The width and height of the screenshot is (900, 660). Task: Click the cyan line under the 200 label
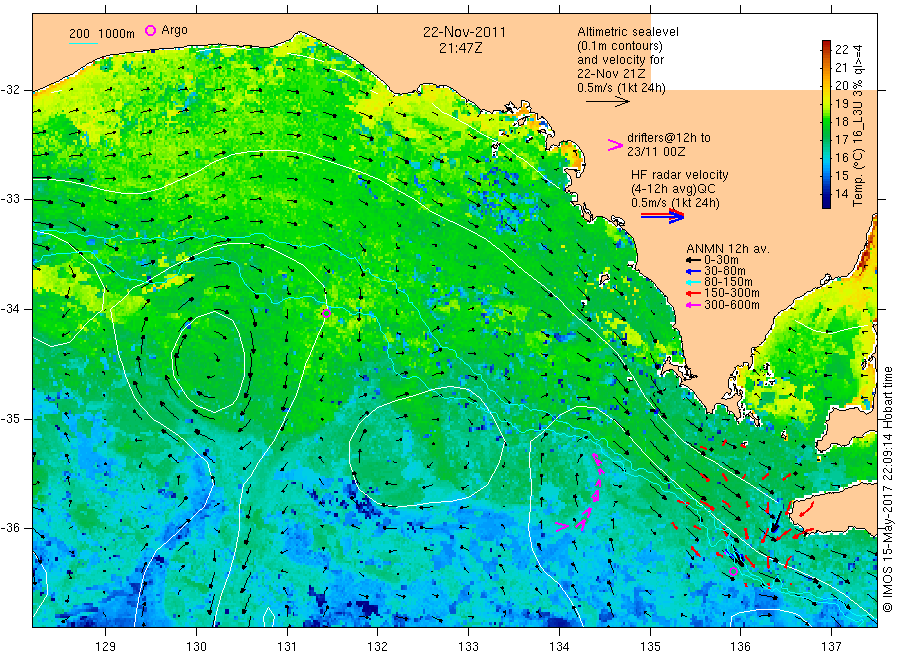click(x=83, y=43)
